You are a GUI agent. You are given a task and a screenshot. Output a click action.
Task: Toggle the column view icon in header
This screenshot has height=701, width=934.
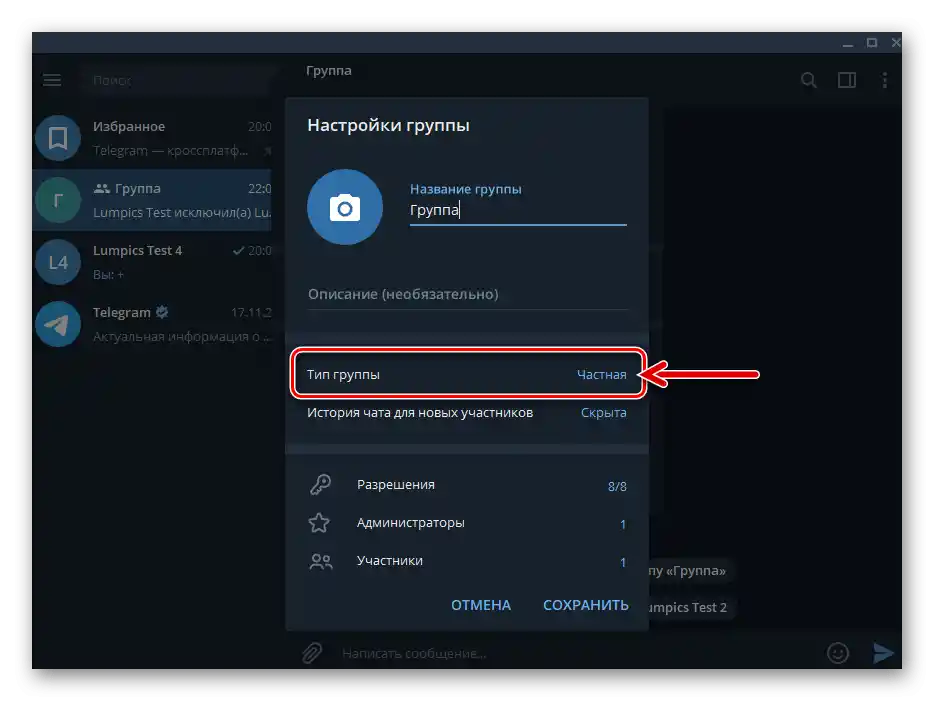tap(846, 80)
